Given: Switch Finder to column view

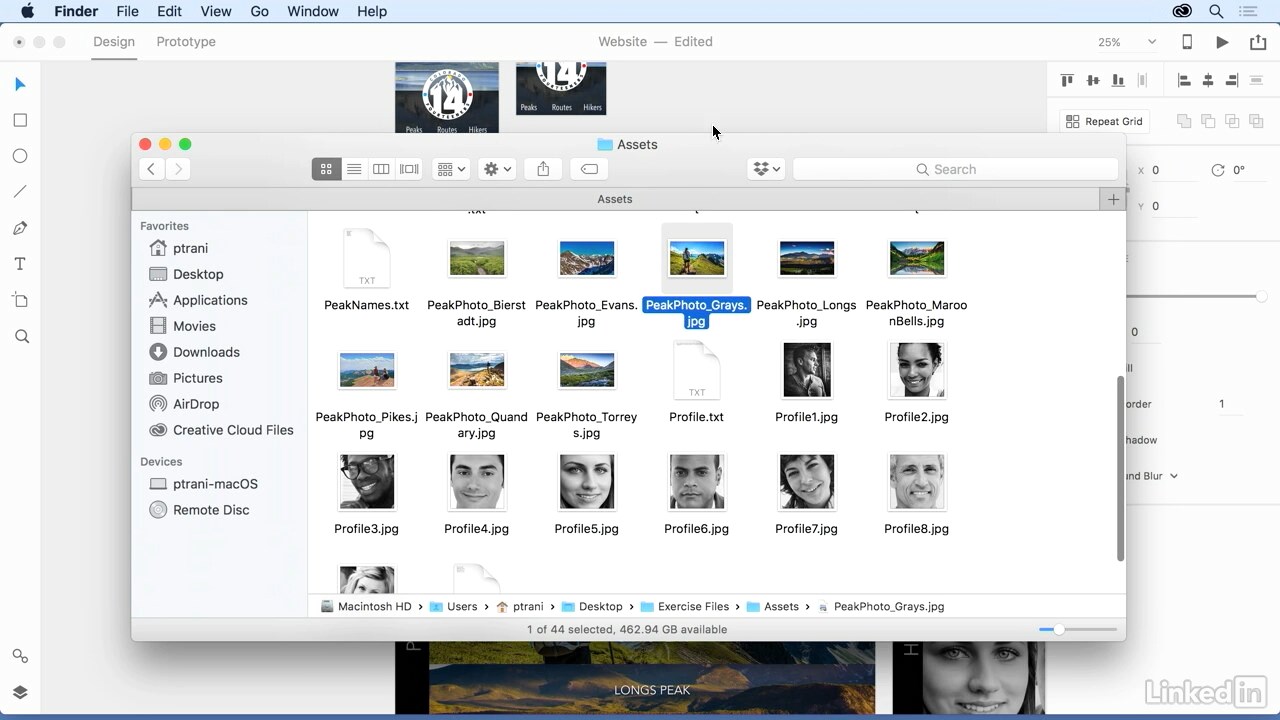Looking at the screenshot, I should click(x=381, y=169).
